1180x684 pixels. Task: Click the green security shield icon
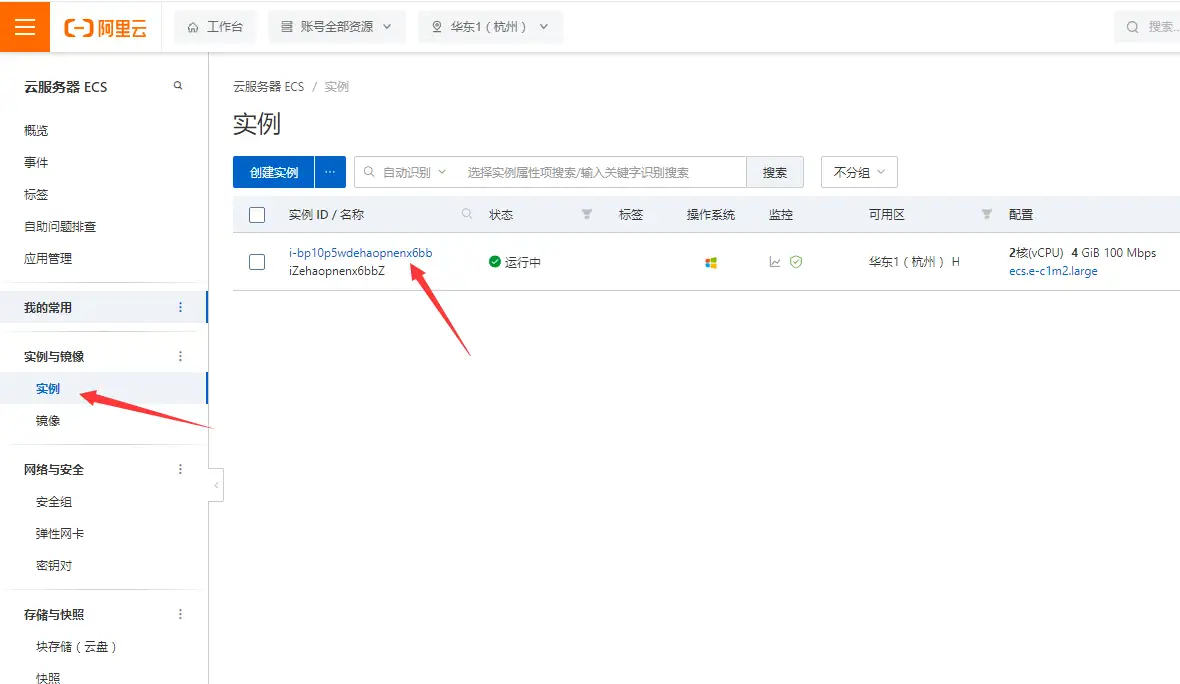point(795,262)
